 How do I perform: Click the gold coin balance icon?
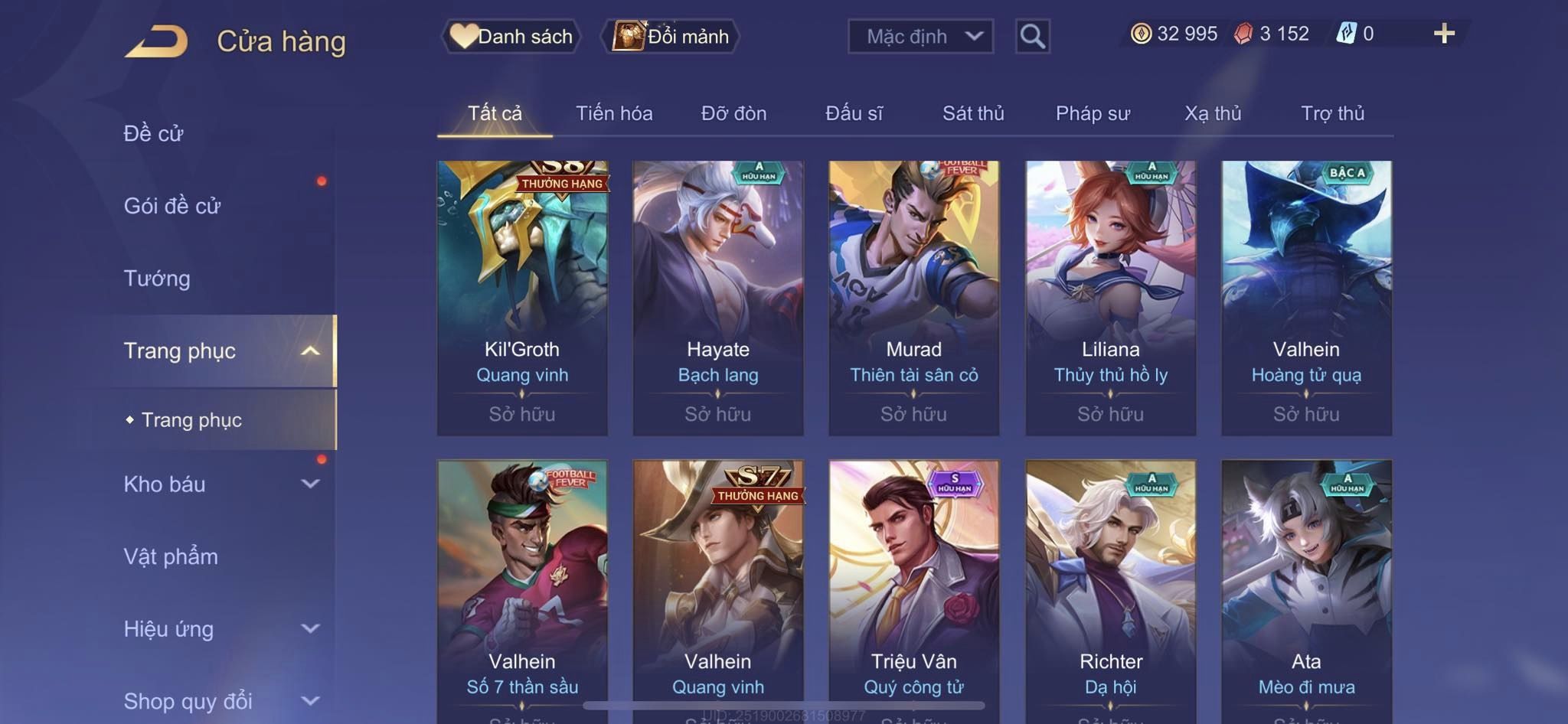1141,34
